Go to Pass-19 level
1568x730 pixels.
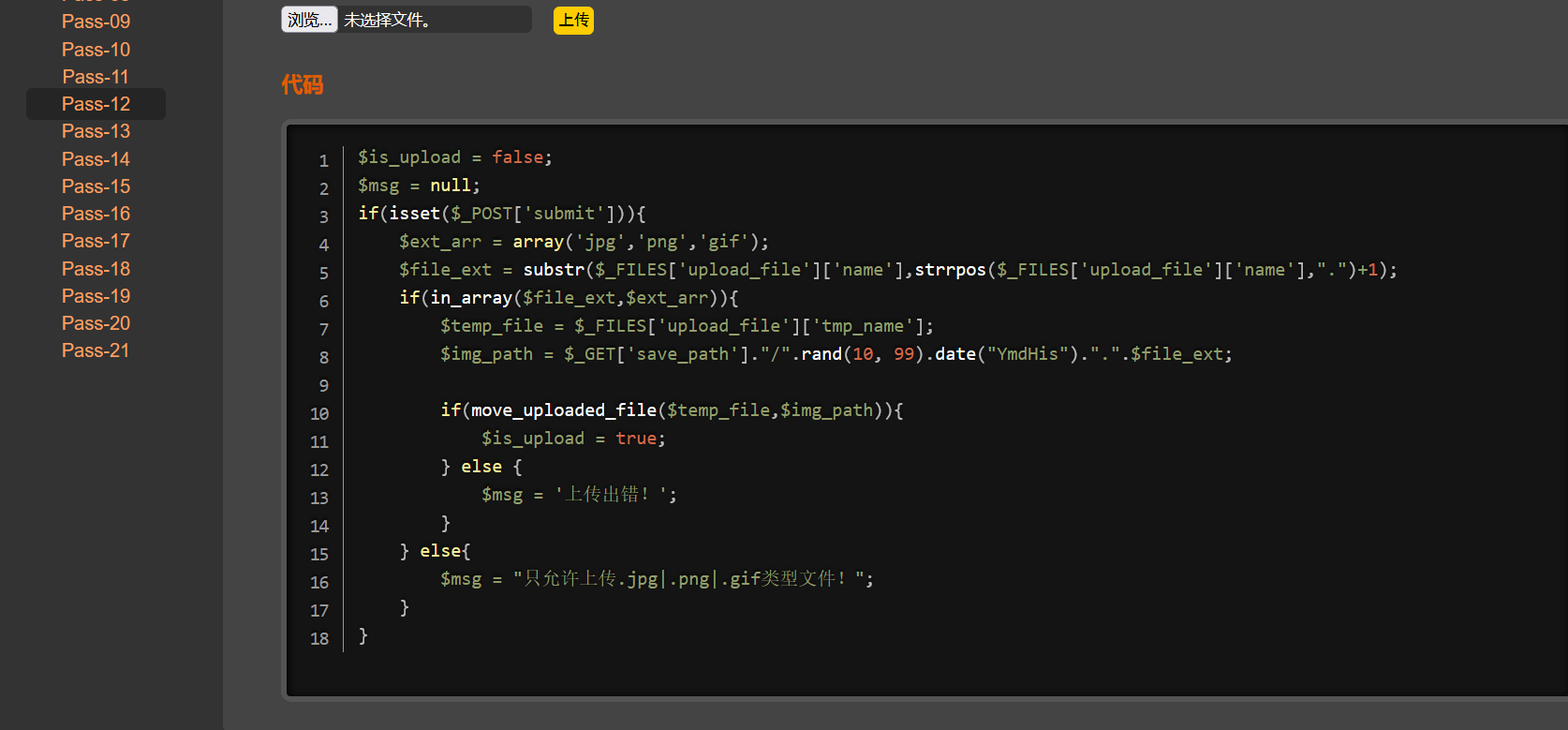tap(96, 296)
